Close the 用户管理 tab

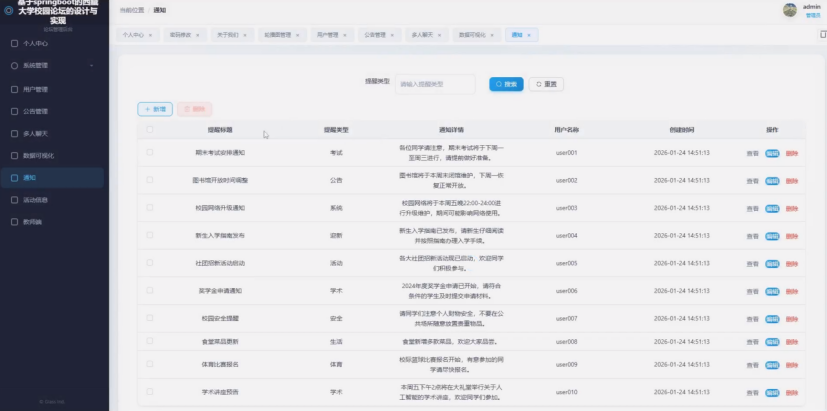coord(345,35)
